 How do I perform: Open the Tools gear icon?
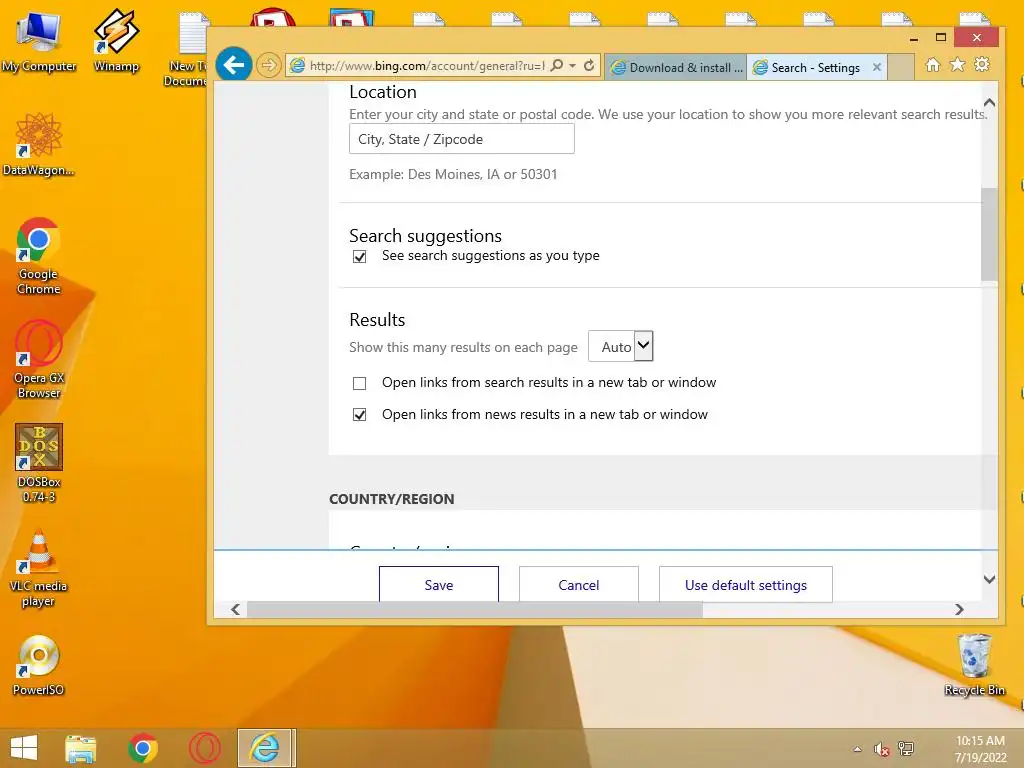pyautogui.click(x=982, y=65)
